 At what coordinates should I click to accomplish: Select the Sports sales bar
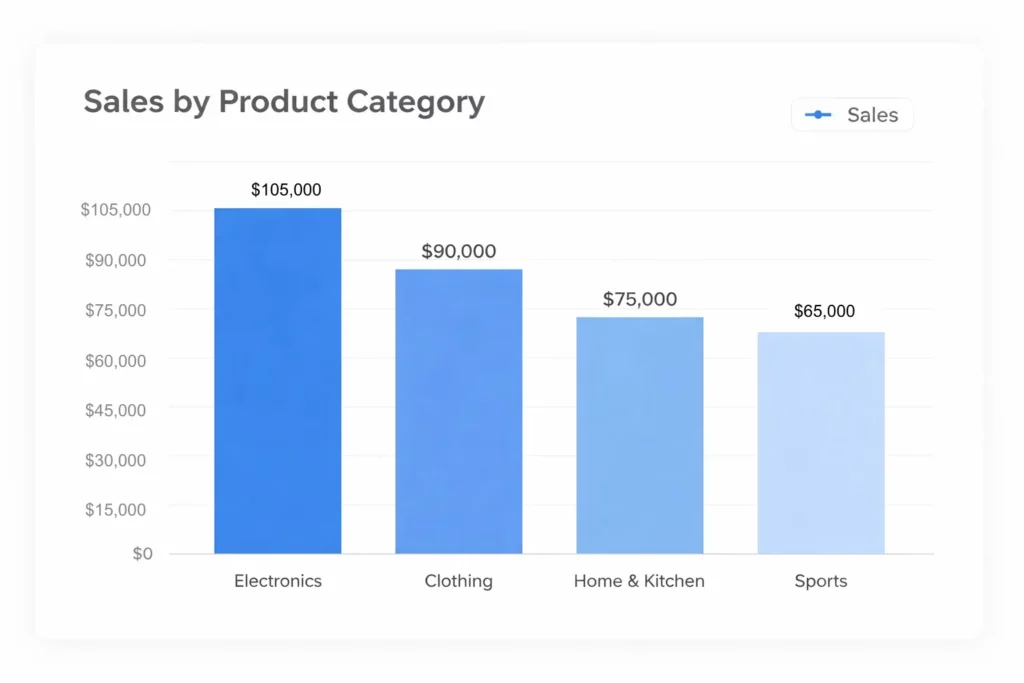point(820,442)
